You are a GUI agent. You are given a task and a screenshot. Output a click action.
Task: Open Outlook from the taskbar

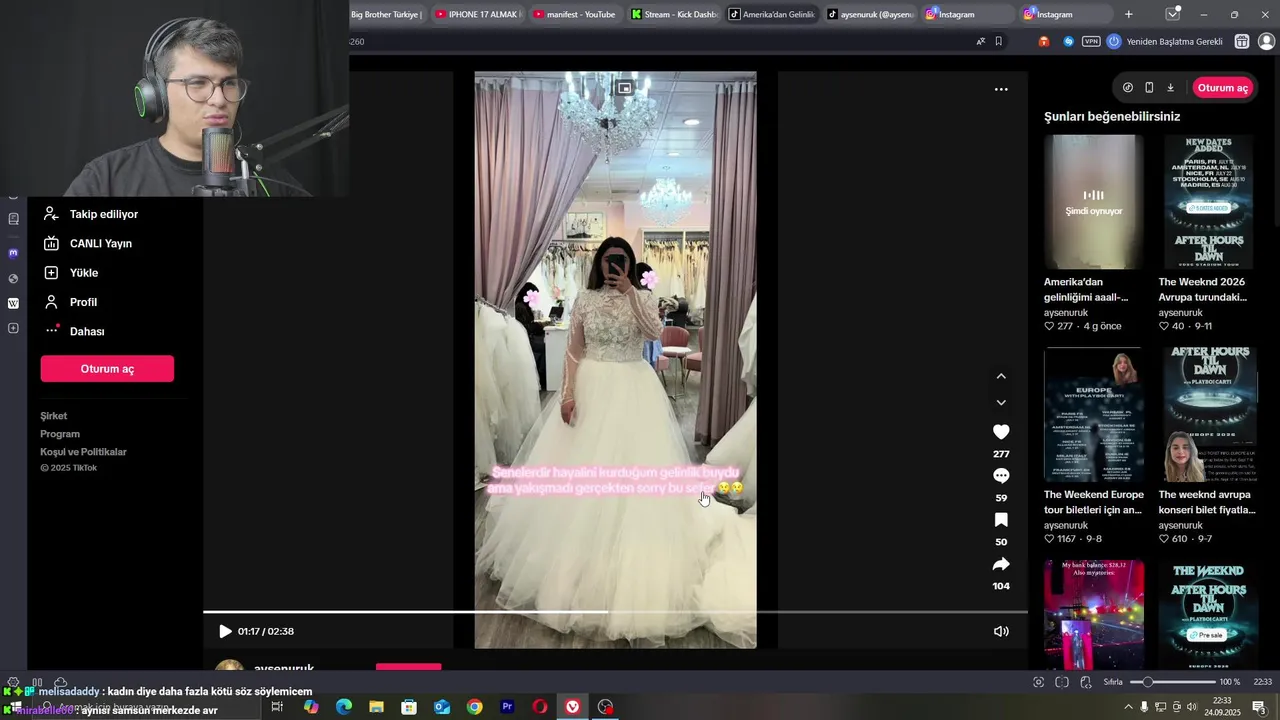(x=442, y=707)
